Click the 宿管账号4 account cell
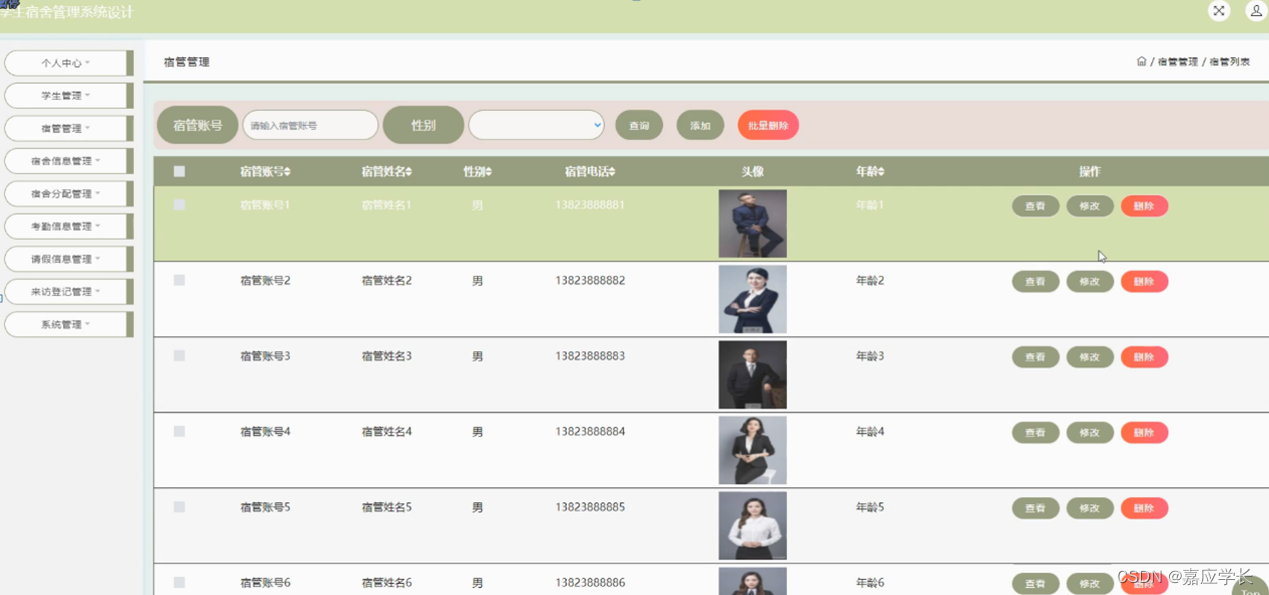 (x=265, y=432)
